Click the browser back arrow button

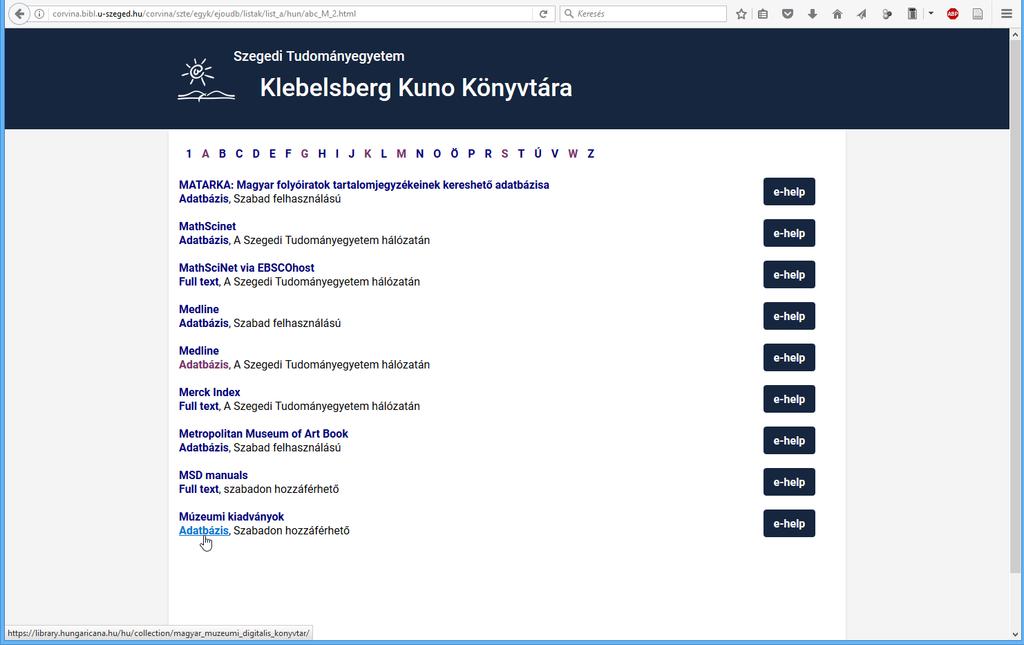(19, 14)
